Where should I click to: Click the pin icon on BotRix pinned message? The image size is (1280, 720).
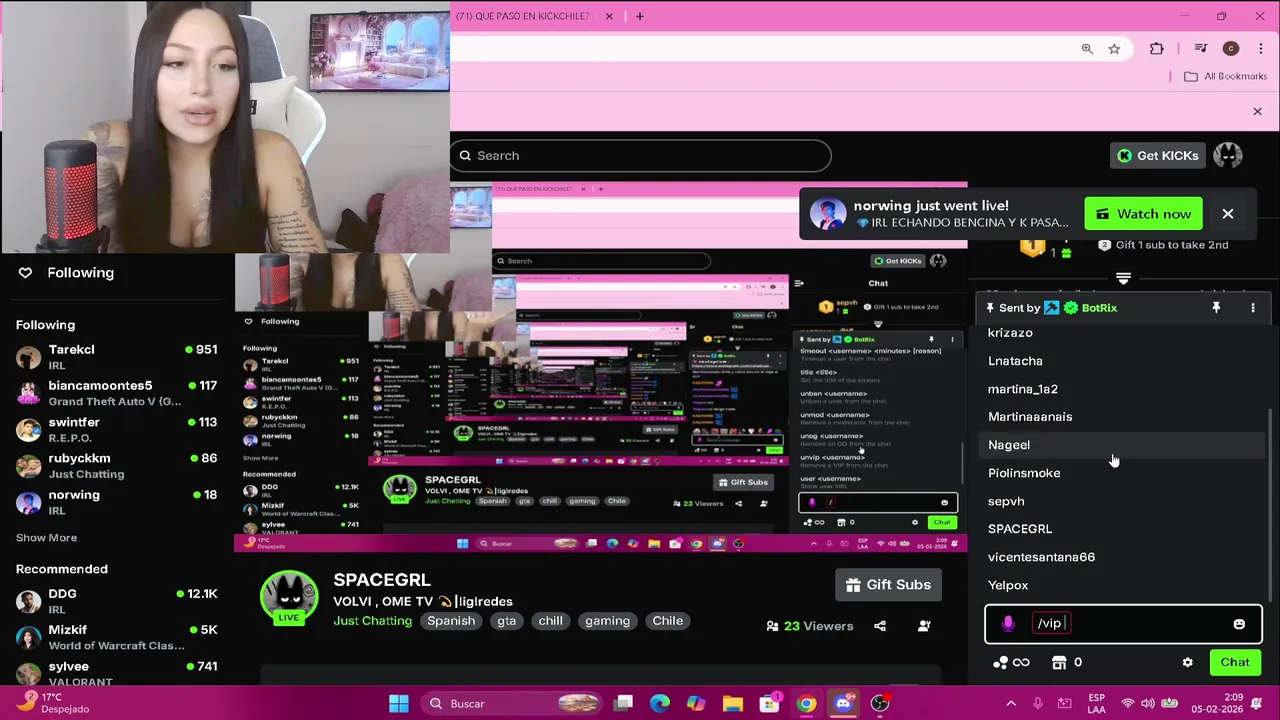[1216, 308]
